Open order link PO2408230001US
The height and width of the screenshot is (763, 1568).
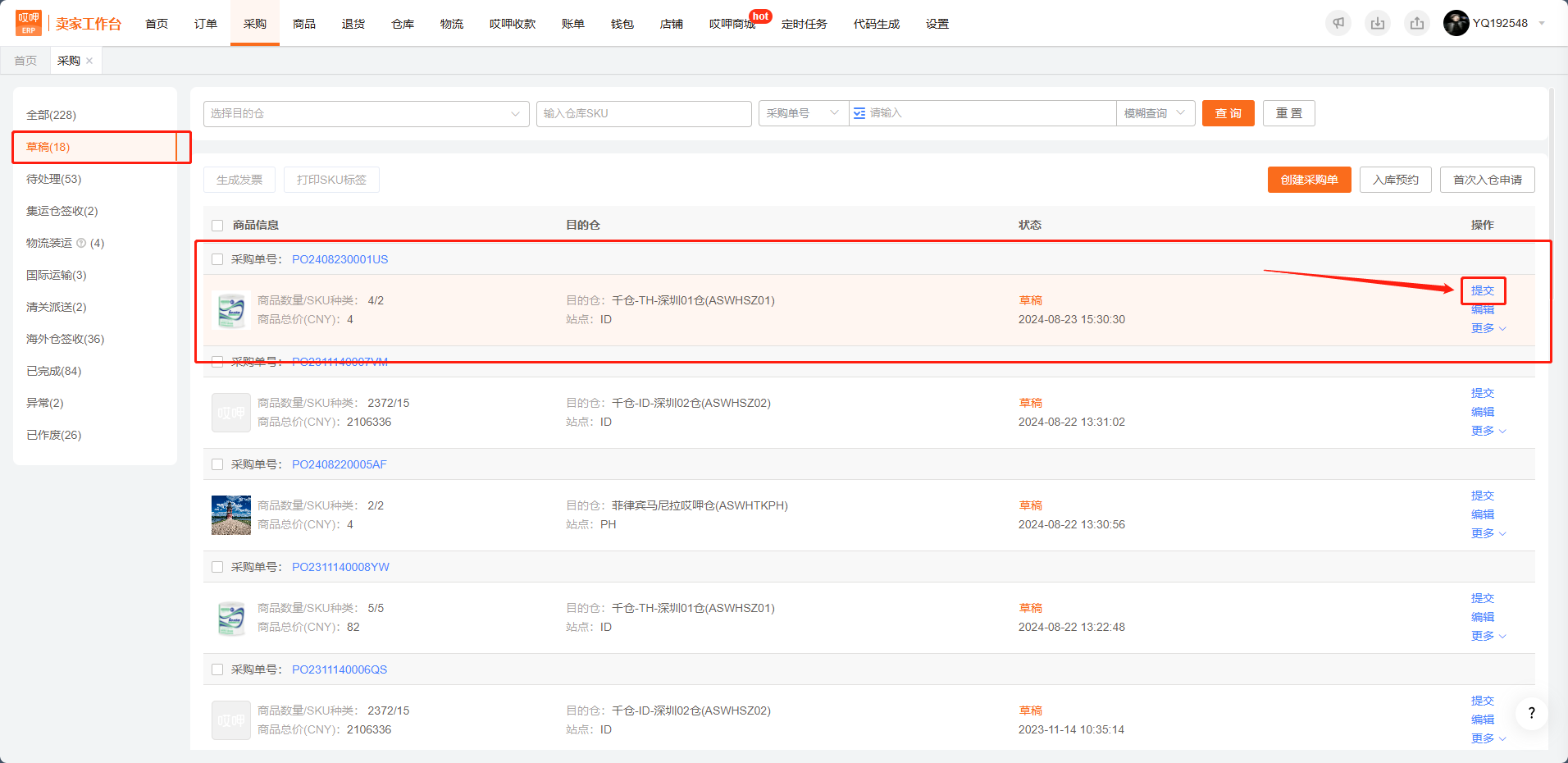click(x=340, y=259)
